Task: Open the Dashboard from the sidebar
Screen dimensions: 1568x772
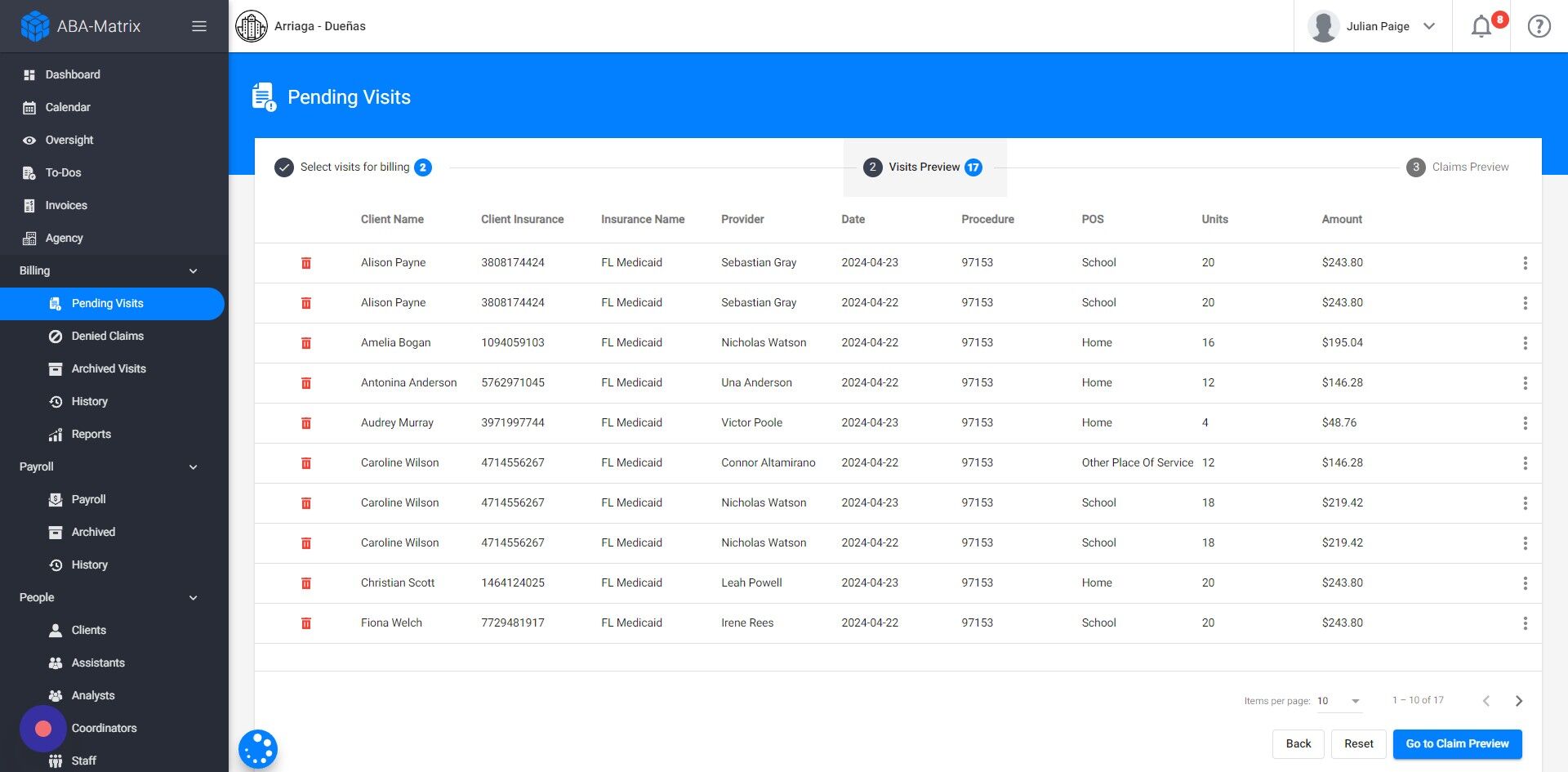Action: point(72,74)
